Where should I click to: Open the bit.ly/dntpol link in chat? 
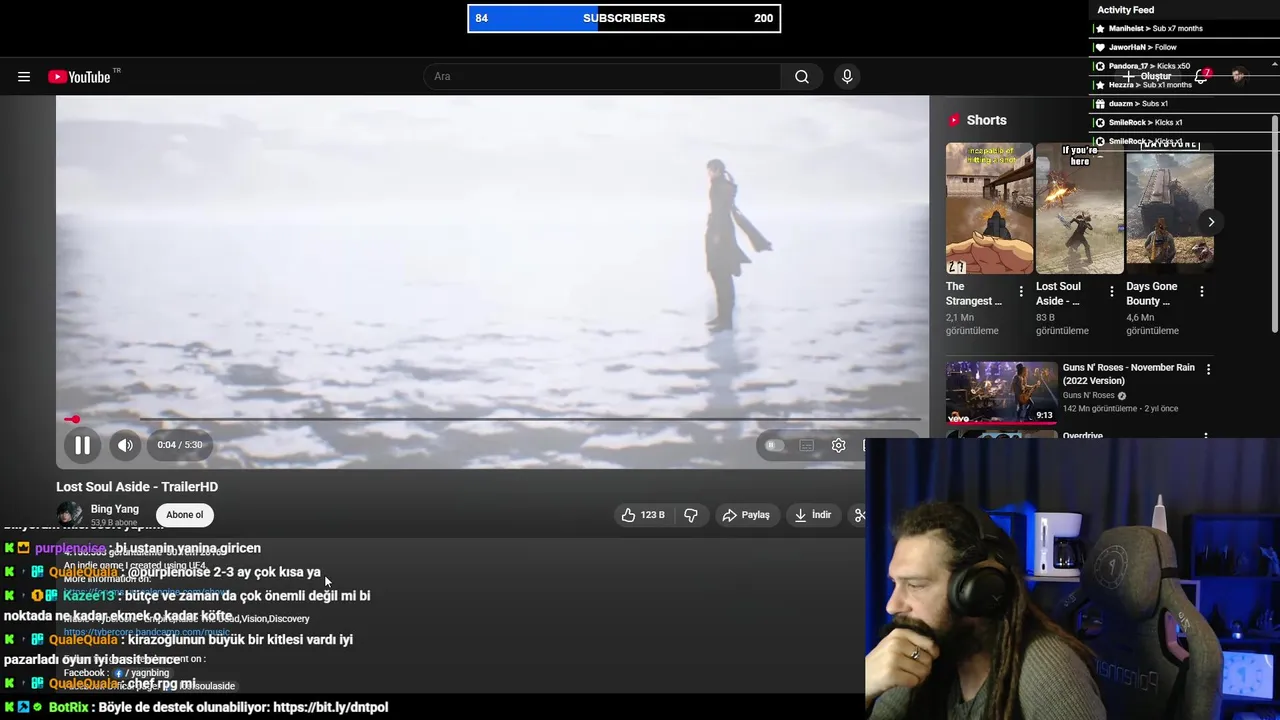pos(330,707)
